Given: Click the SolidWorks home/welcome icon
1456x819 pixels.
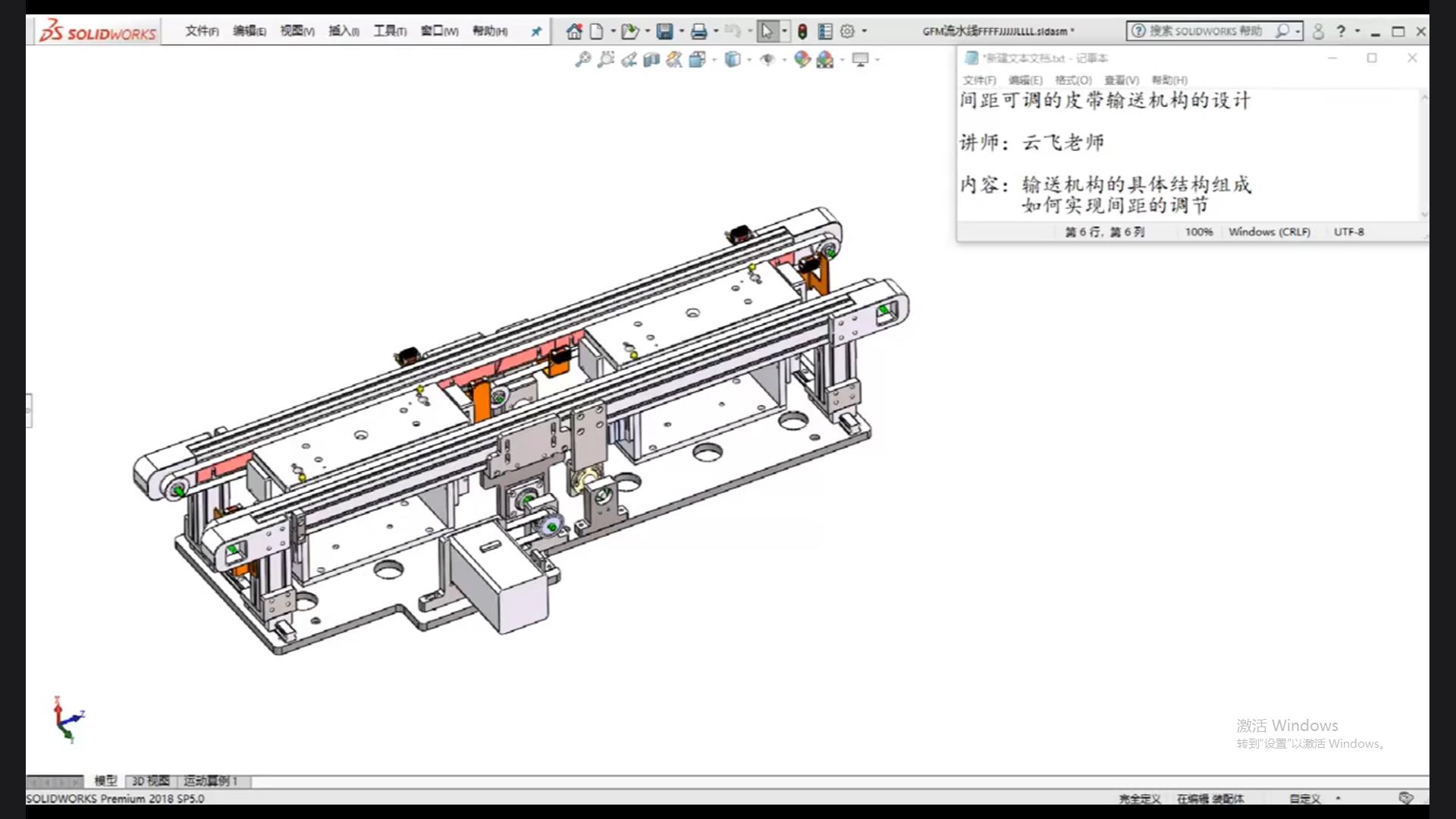Looking at the screenshot, I should (574, 31).
